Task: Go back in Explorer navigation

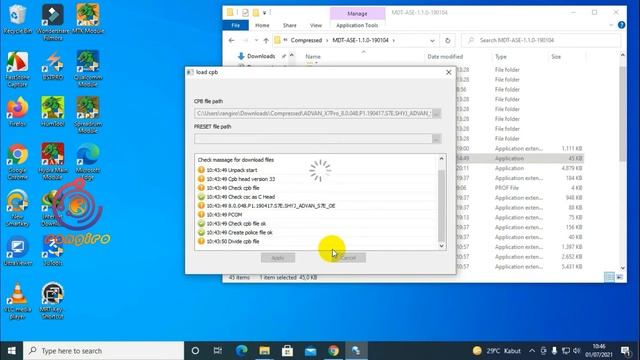Action: pyautogui.click(x=231, y=40)
